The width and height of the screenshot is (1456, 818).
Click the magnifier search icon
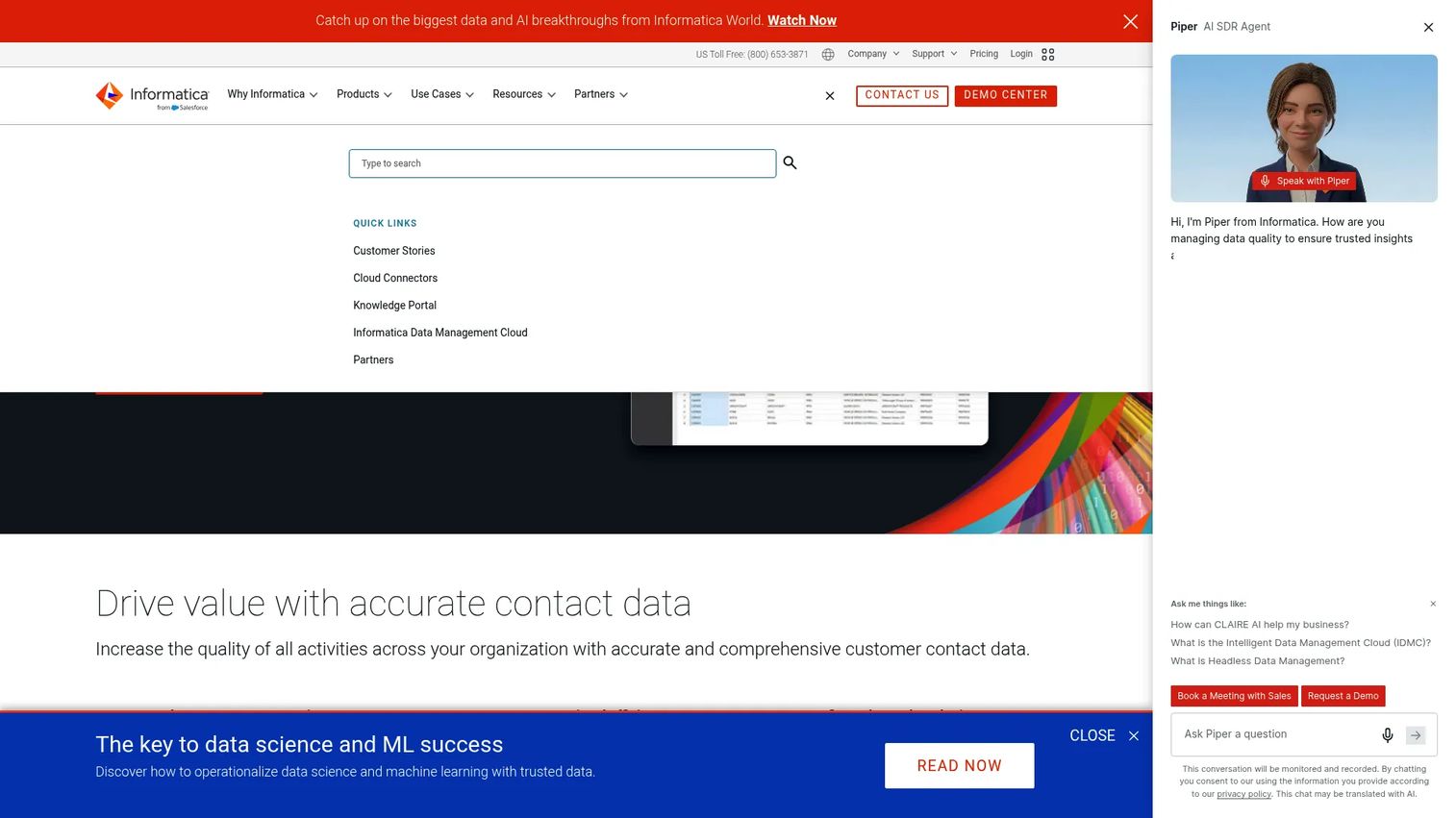tap(790, 162)
